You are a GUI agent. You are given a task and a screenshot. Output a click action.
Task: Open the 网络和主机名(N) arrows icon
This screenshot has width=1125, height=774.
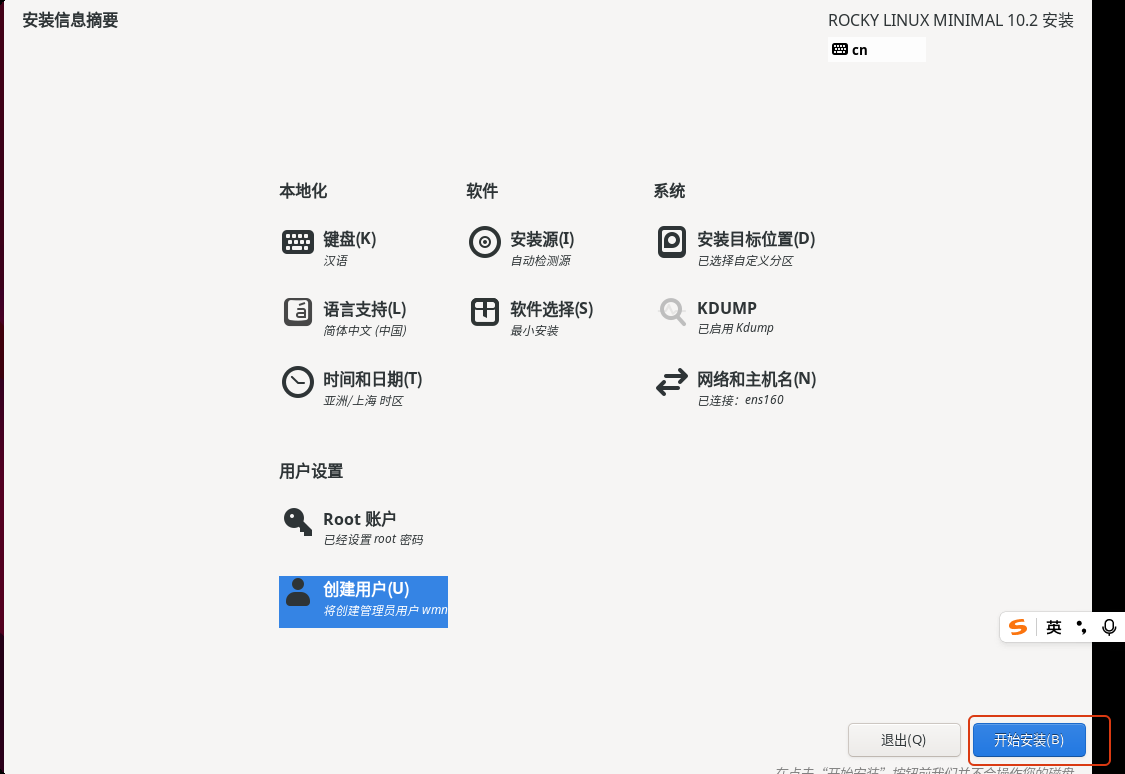672,382
